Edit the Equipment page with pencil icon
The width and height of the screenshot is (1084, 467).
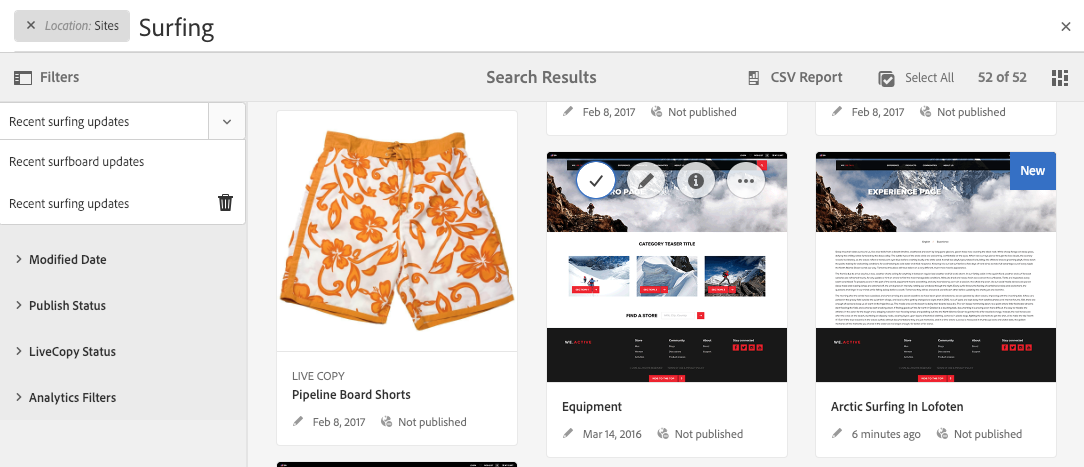pyautogui.click(x=647, y=181)
